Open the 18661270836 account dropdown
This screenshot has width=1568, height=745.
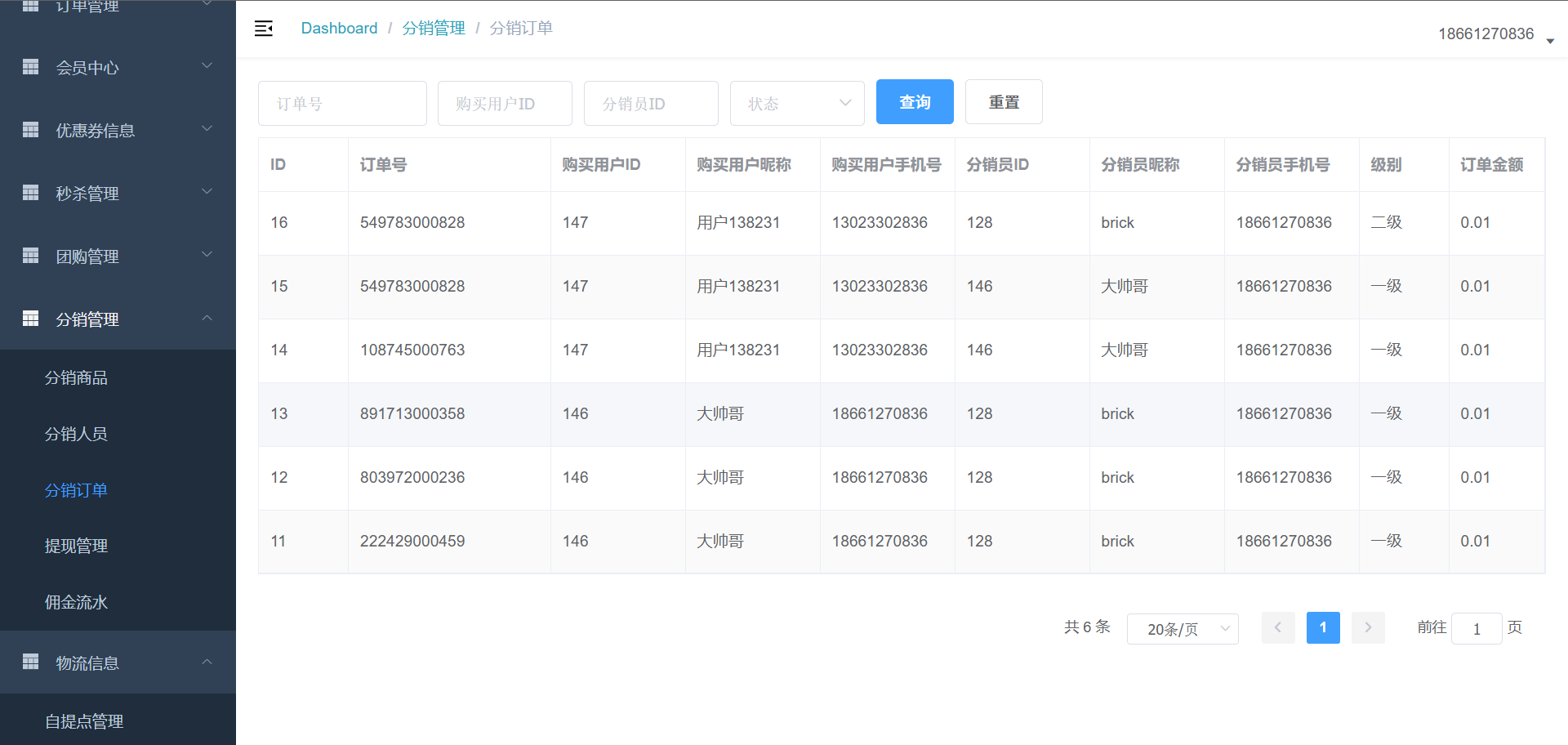point(1494,34)
